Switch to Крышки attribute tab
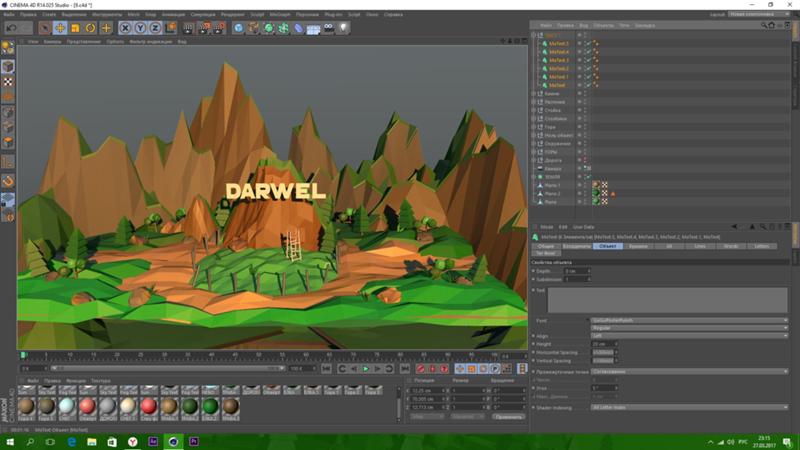The width and height of the screenshot is (800, 450). pyautogui.click(x=638, y=246)
